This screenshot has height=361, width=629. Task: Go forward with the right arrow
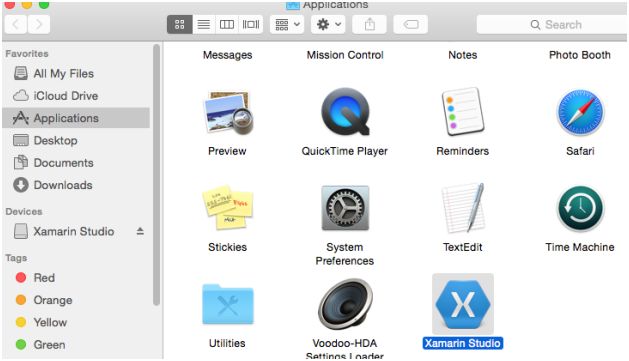coord(39,24)
